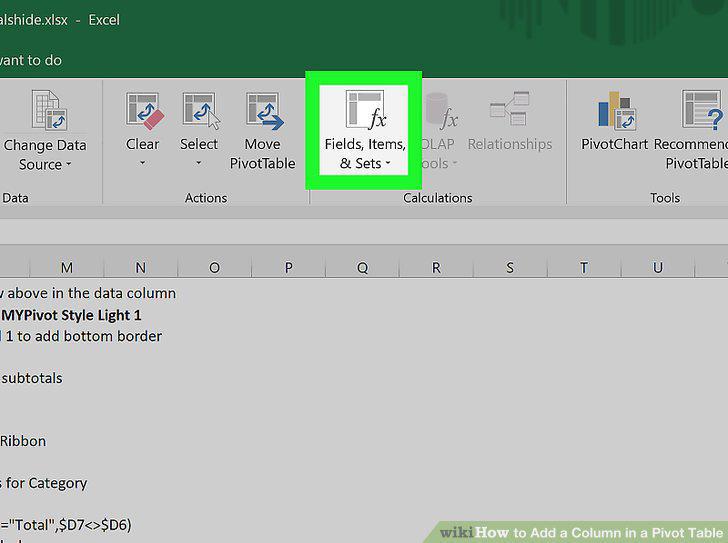Click the Relationships label
This screenshot has height=543, width=728.
click(510, 144)
